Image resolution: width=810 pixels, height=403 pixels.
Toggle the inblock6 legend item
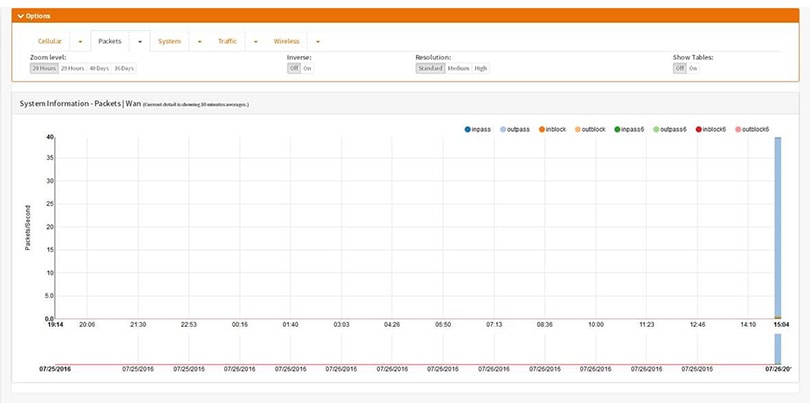pyautogui.click(x=697, y=129)
